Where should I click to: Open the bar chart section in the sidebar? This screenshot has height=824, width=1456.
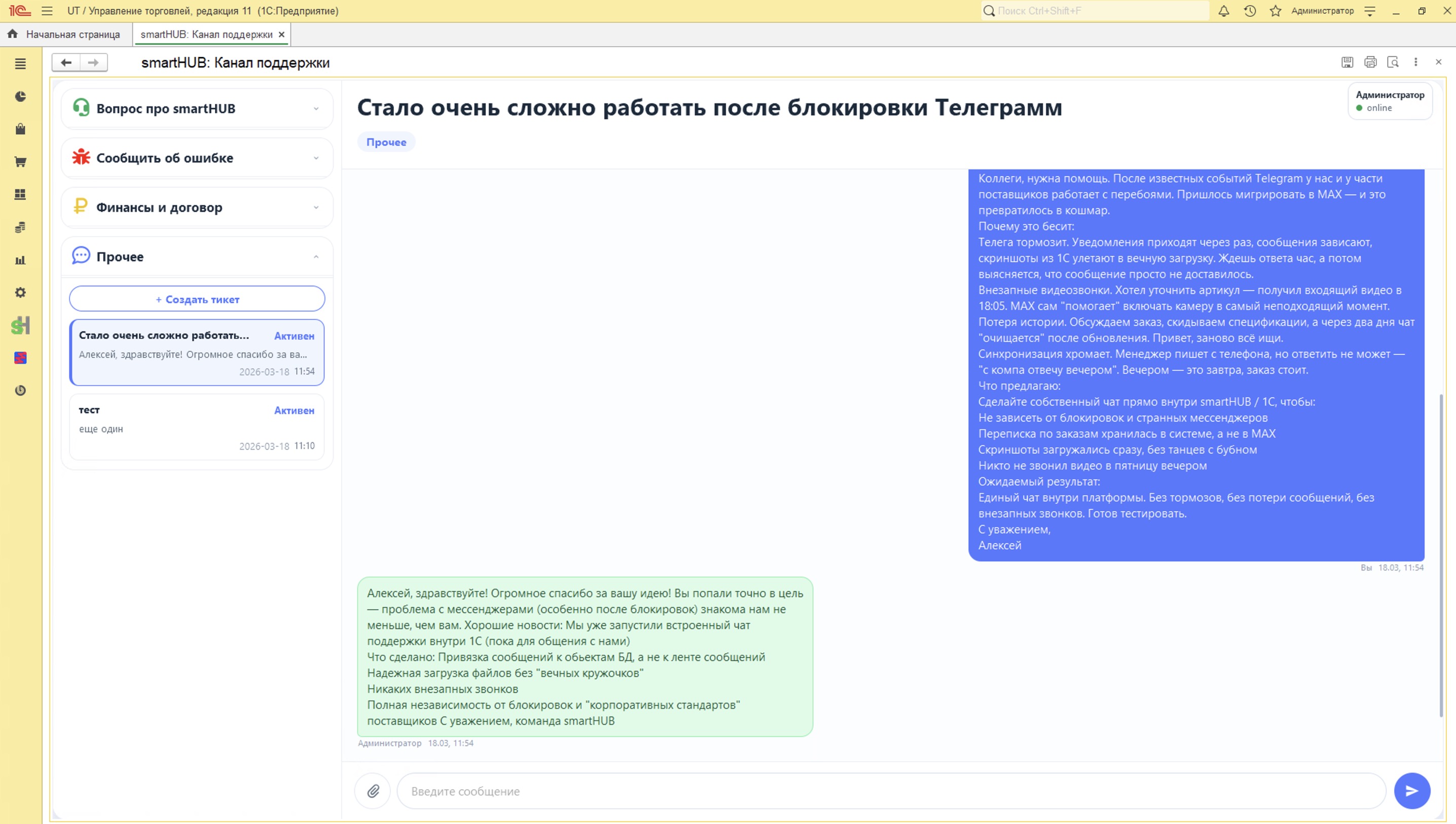click(x=20, y=260)
